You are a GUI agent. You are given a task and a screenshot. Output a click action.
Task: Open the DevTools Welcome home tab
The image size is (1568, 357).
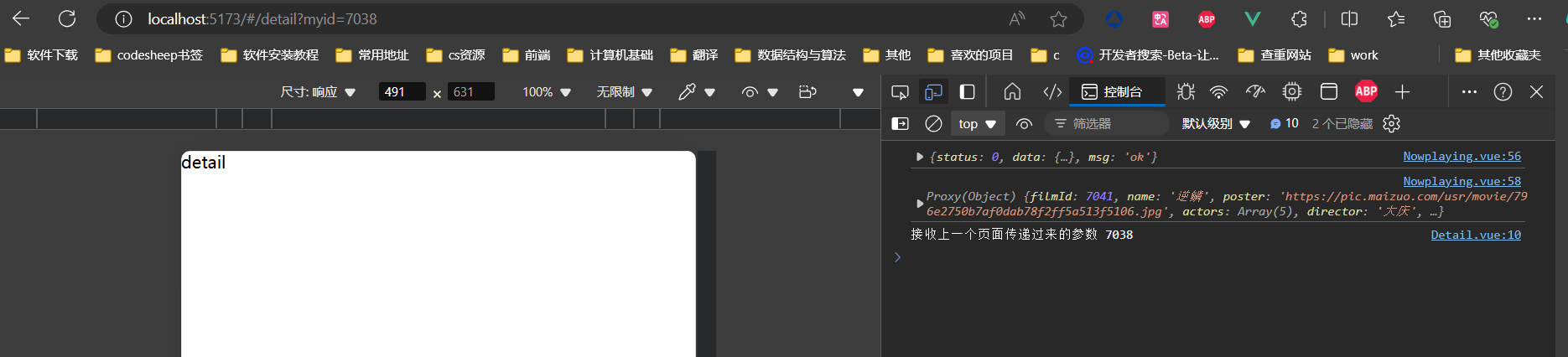point(1012,91)
